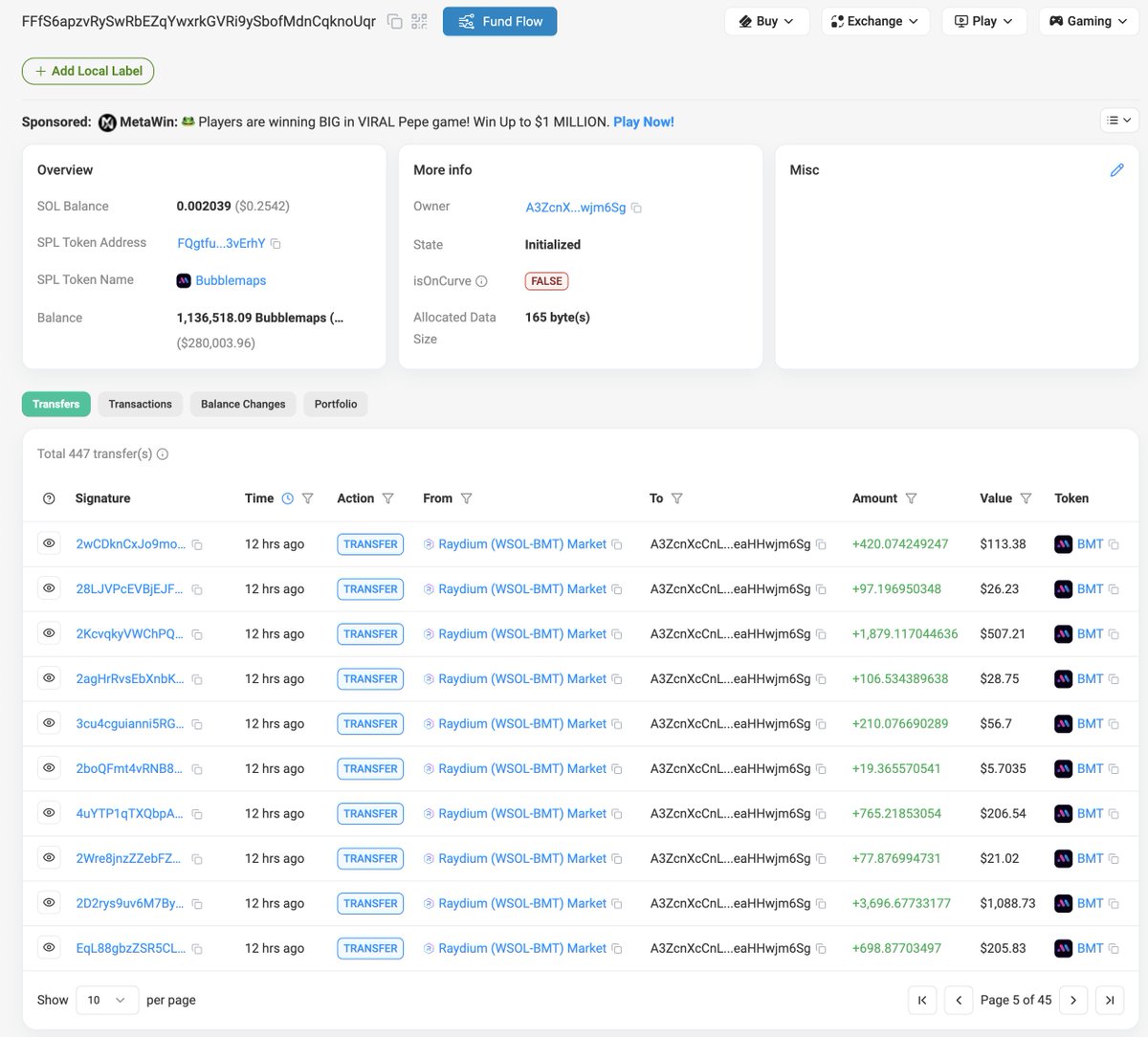The width and height of the screenshot is (1148, 1037).
Task: Click the amount +1,879.117044636
Action: click(905, 633)
